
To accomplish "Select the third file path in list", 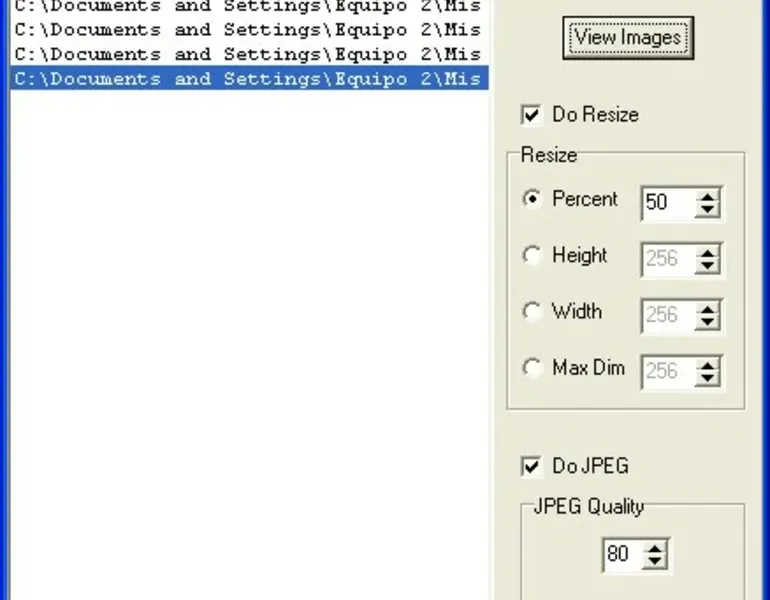I will [x=248, y=54].
